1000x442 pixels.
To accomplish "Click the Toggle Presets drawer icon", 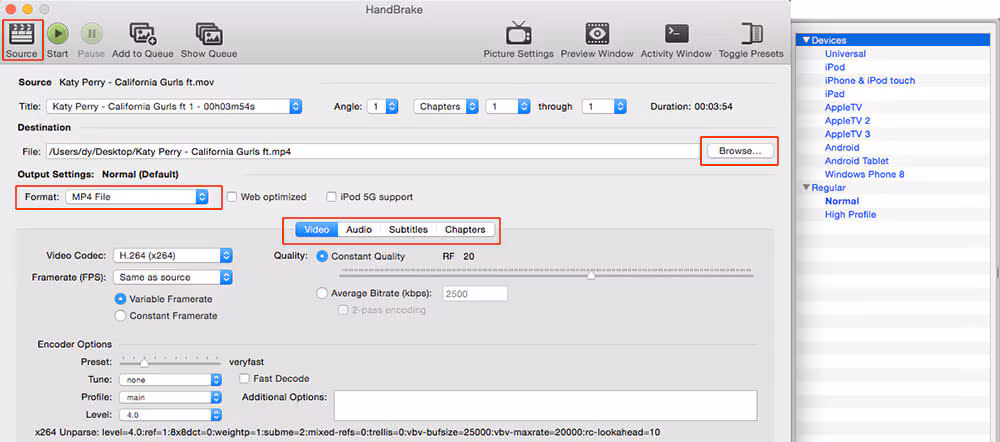I will [751, 34].
